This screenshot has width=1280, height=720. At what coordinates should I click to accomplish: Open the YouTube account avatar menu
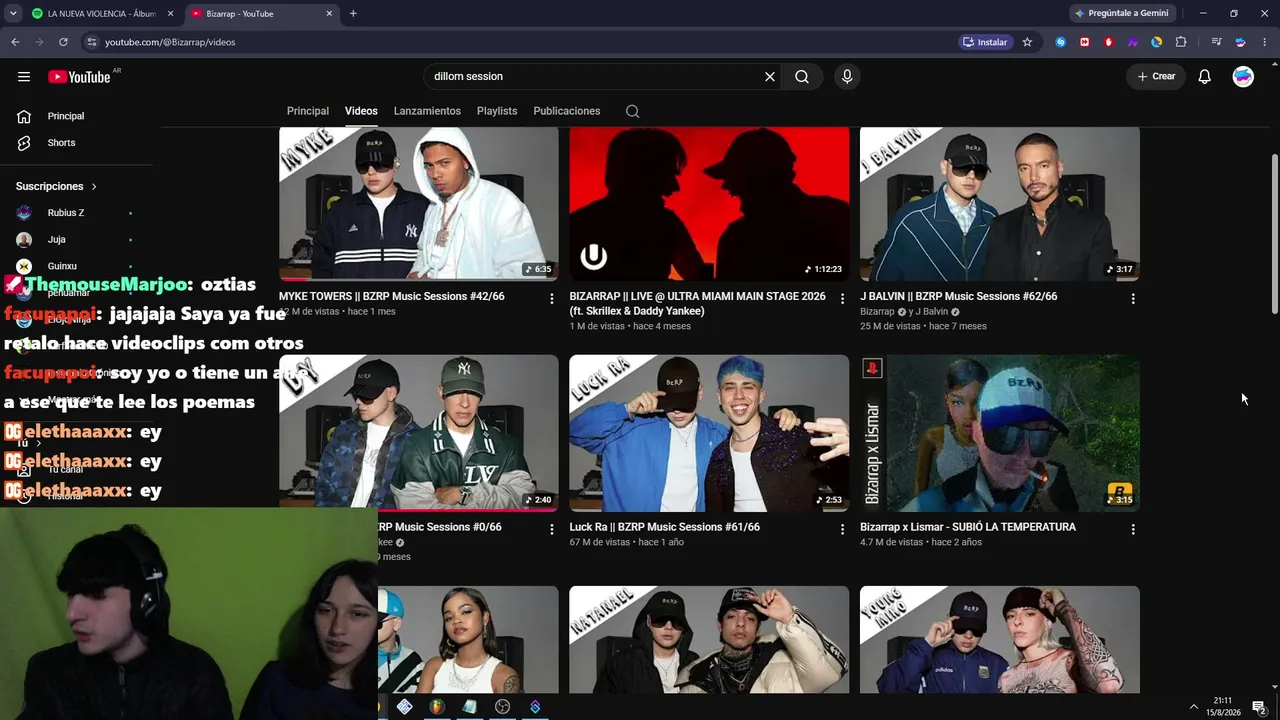point(1243,77)
